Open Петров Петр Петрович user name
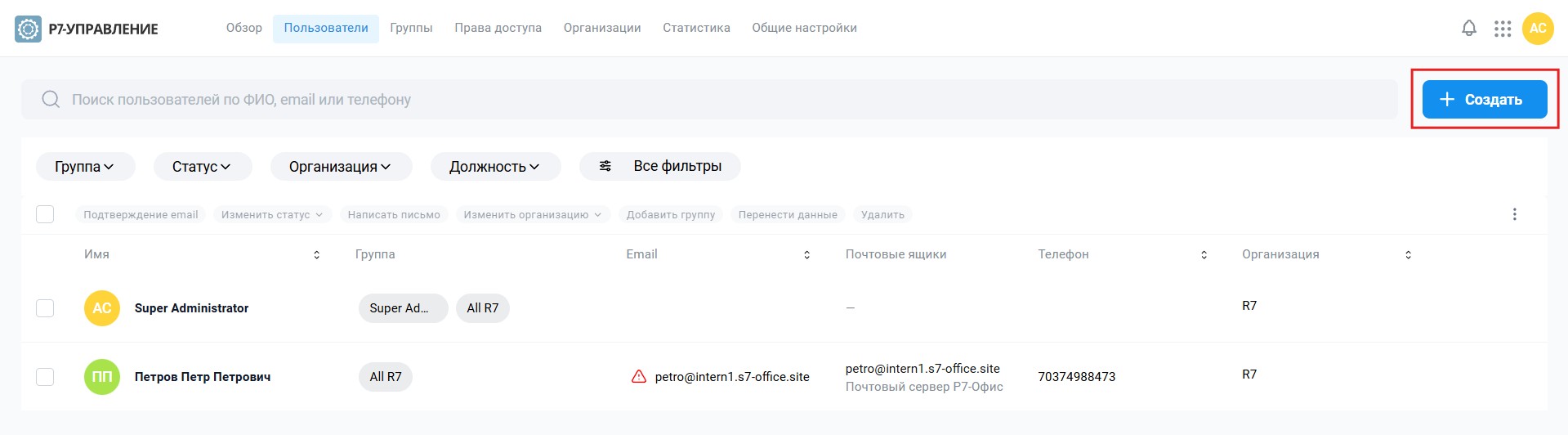Image resolution: width=1568 pixels, height=435 pixels. click(x=203, y=377)
